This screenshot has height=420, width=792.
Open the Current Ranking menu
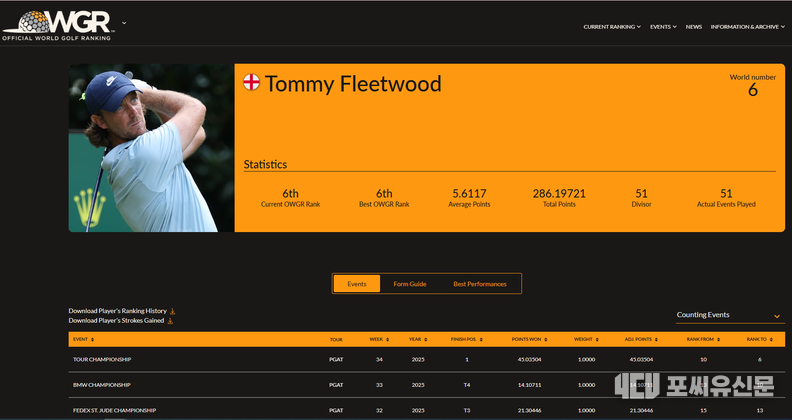click(612, 27)
